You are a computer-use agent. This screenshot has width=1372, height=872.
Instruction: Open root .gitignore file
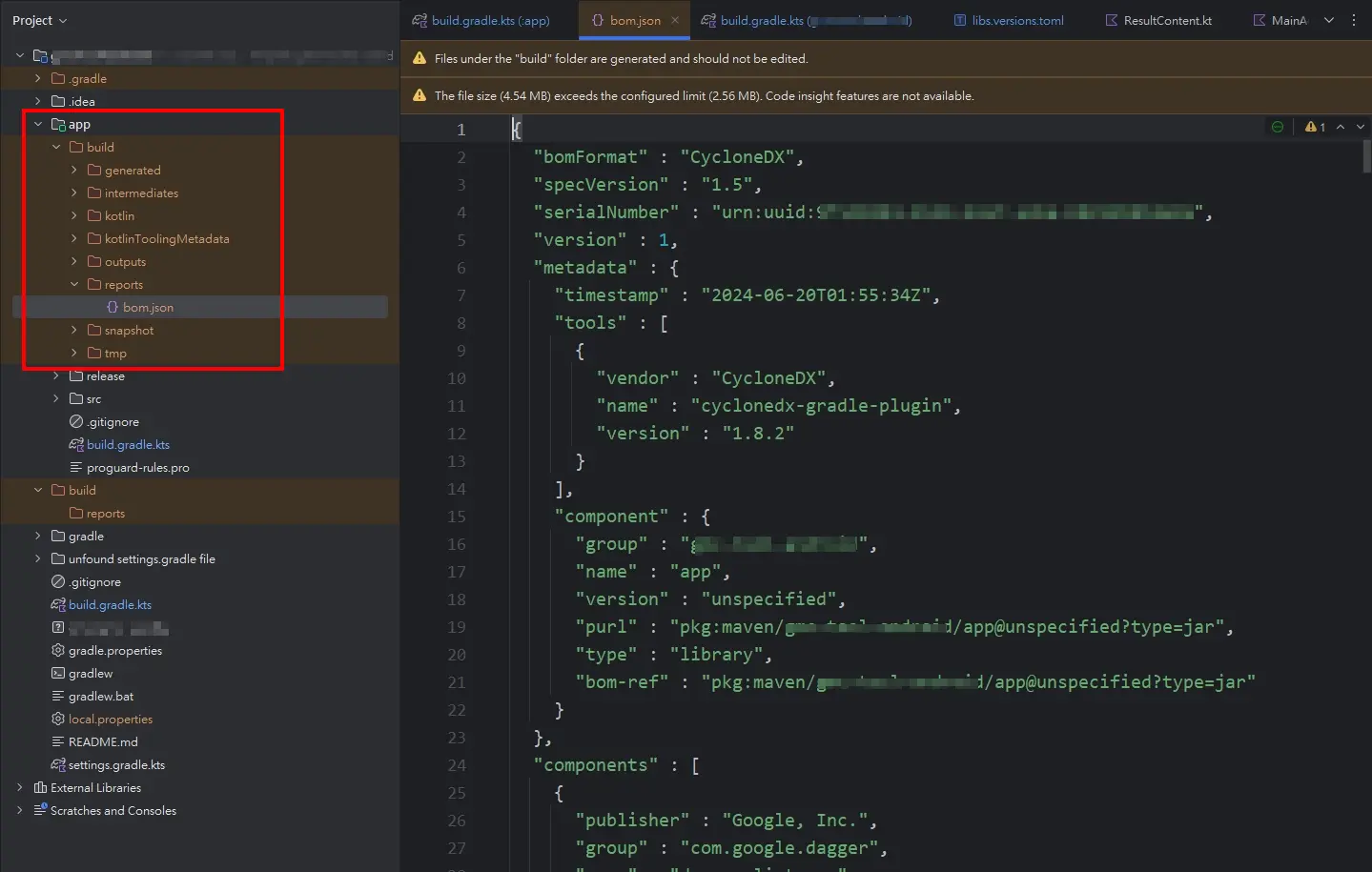pyautogui.click(x=94, y=581)
